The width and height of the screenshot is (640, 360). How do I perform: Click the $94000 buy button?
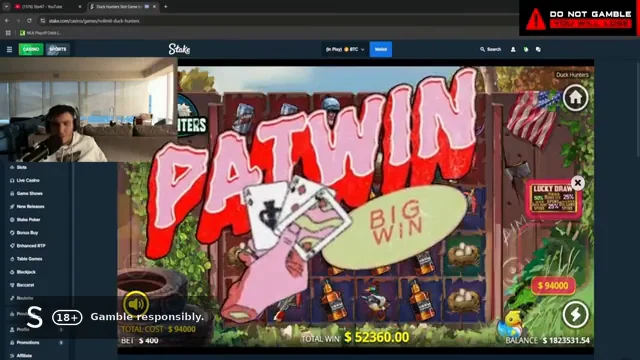click(x=553, y=286)
